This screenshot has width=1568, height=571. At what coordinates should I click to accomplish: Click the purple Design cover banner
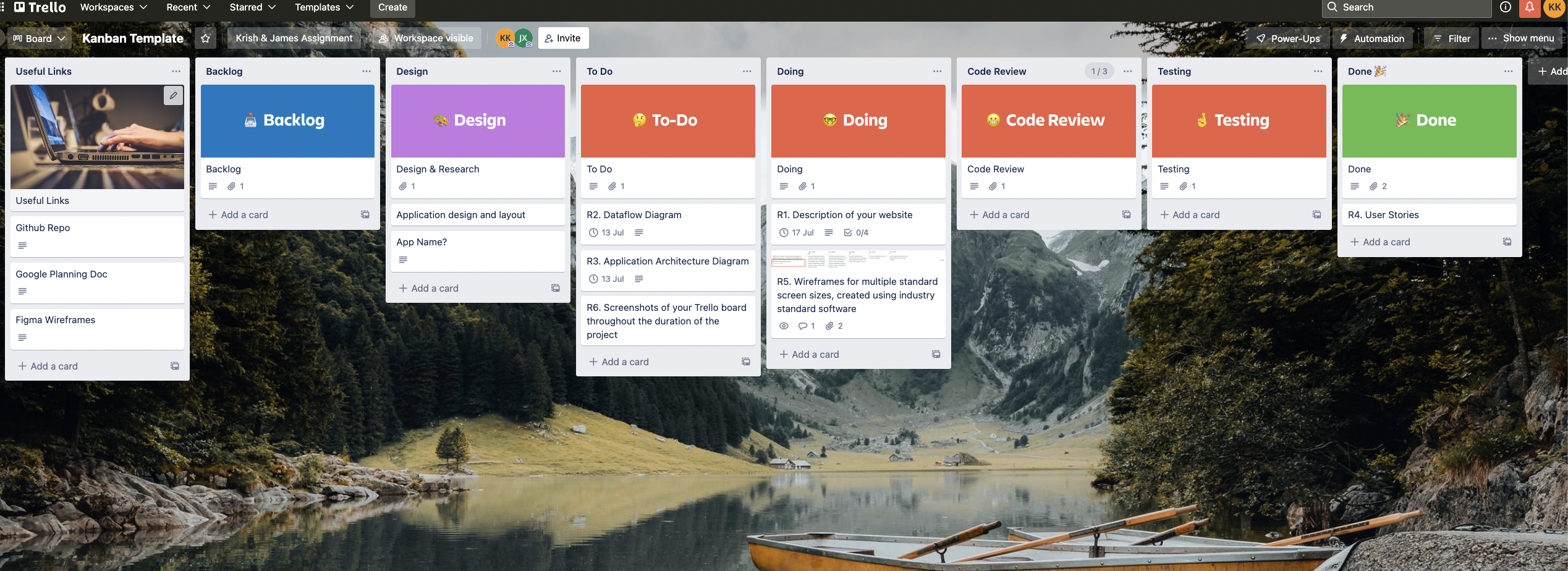[x=478, y=121]
